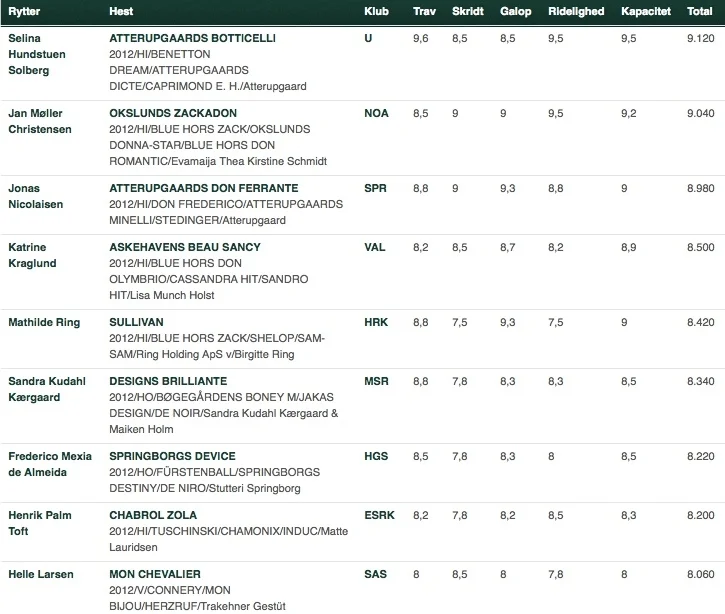Select rider Jan Møller Christensen
This screenshot has height=614, width=725.
pyautogui.click(x=40, y=121)
